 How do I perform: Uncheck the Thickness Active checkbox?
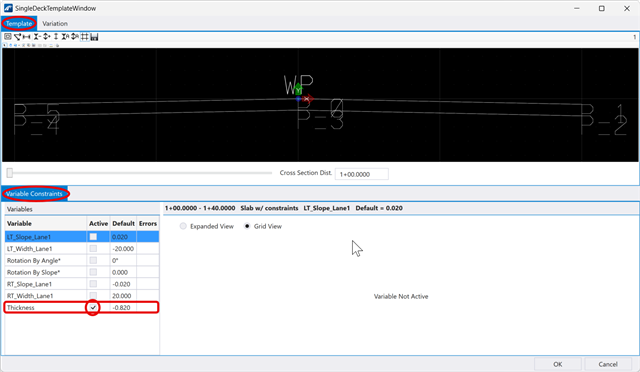pos(93,307)
